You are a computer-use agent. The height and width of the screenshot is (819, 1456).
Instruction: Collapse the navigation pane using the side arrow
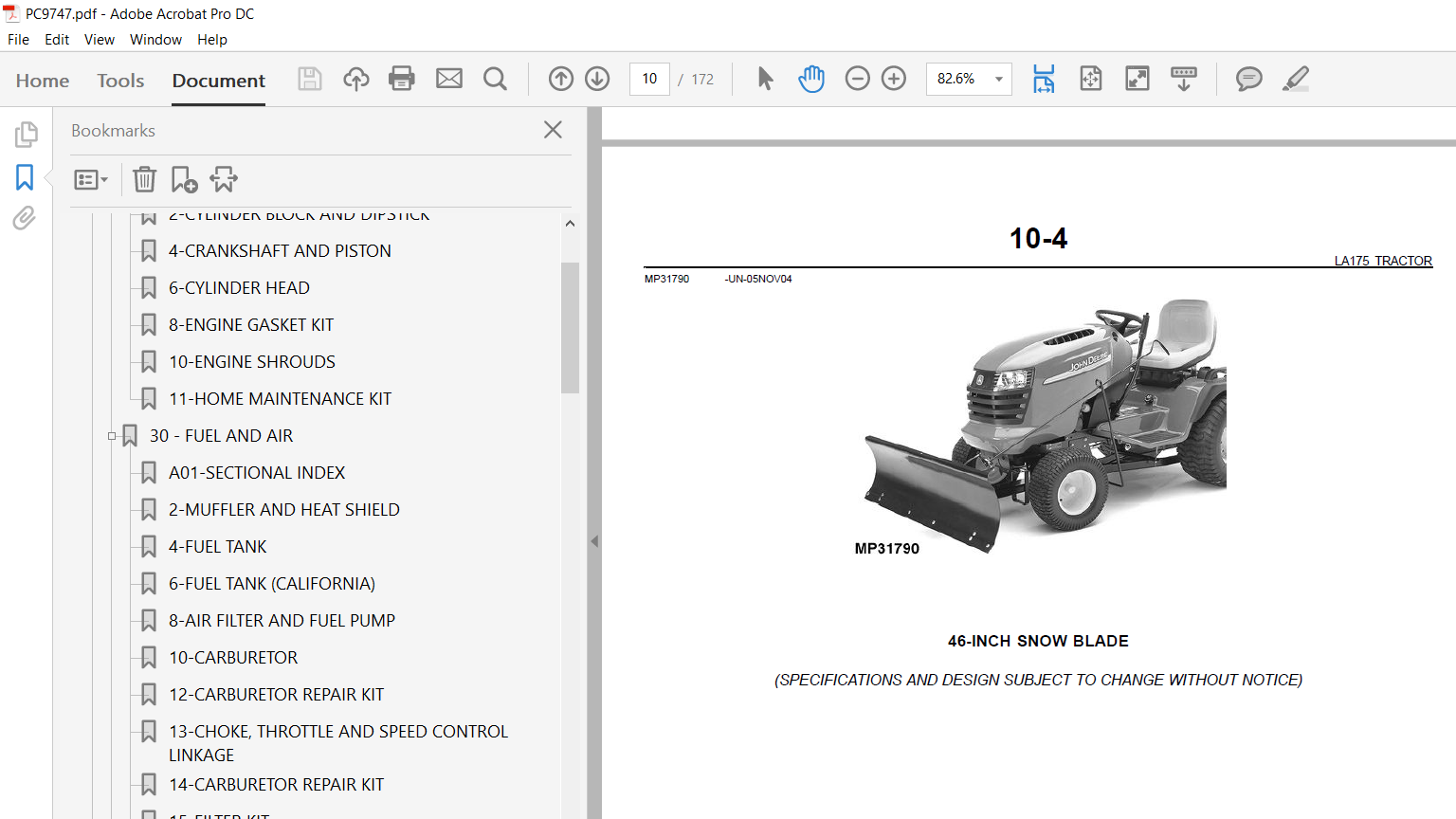coord(594,541)
